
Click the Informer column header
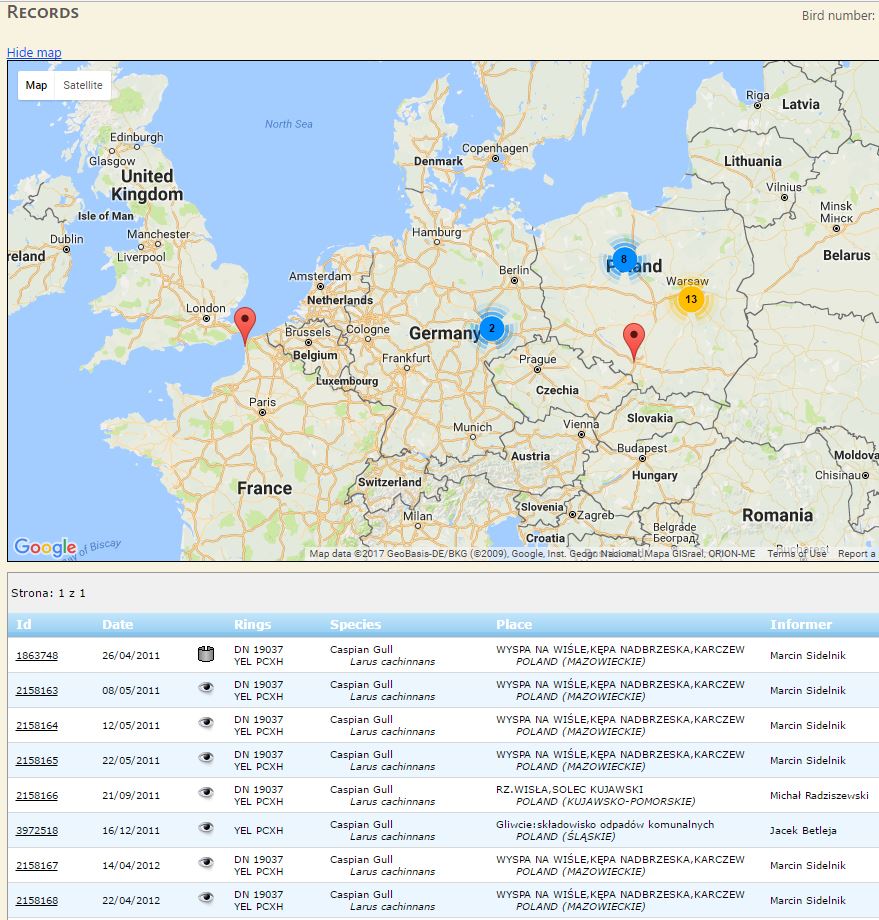[800, 625]
